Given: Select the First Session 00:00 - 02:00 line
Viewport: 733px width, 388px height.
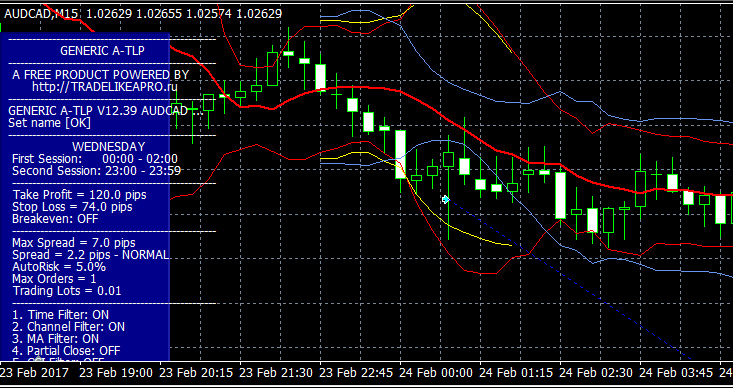Looking at the screenshot, I should [x=95, y=159].
